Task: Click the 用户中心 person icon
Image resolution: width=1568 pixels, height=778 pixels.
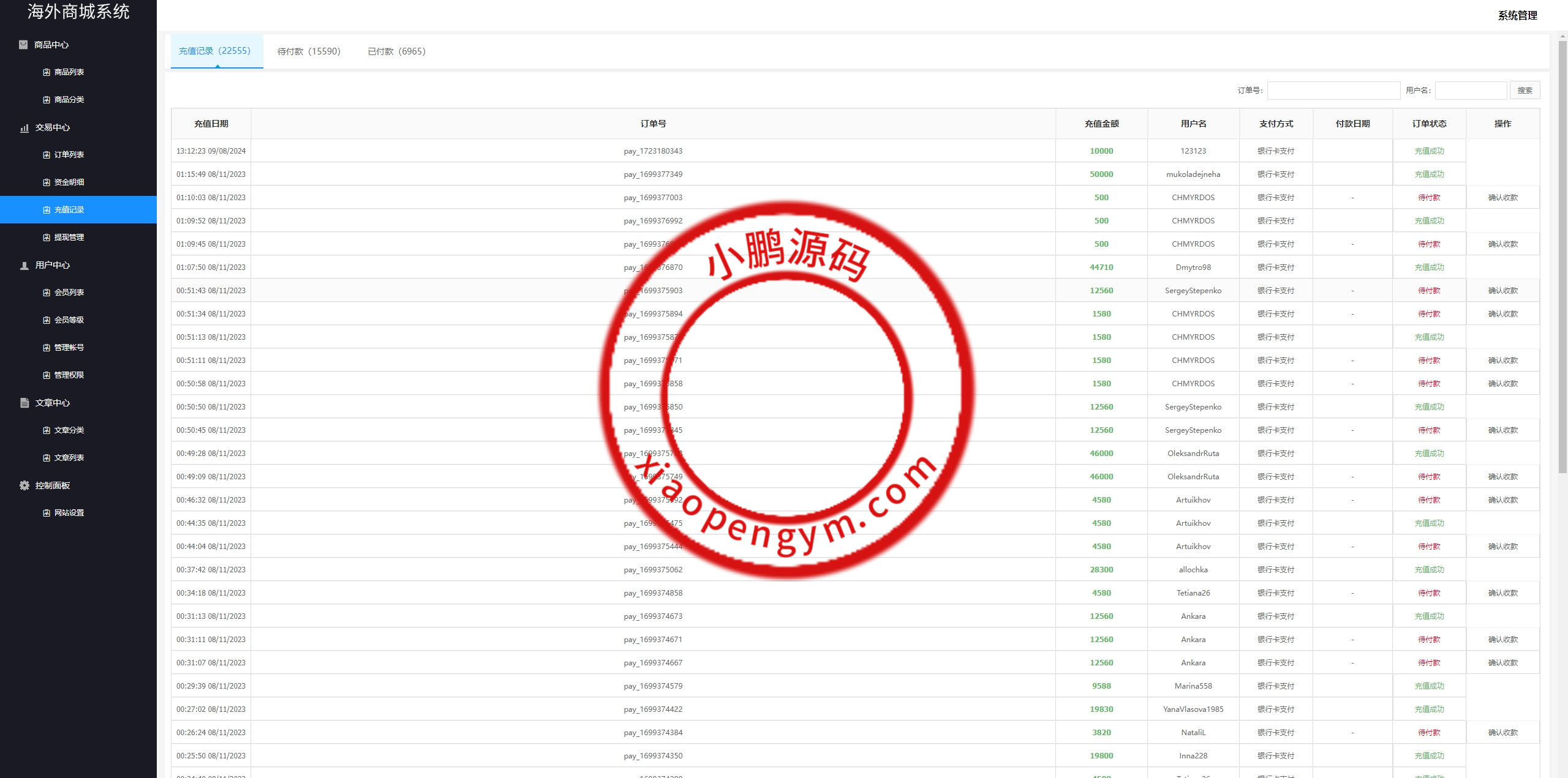Action: pyautogui.click(x=24, y=266)
